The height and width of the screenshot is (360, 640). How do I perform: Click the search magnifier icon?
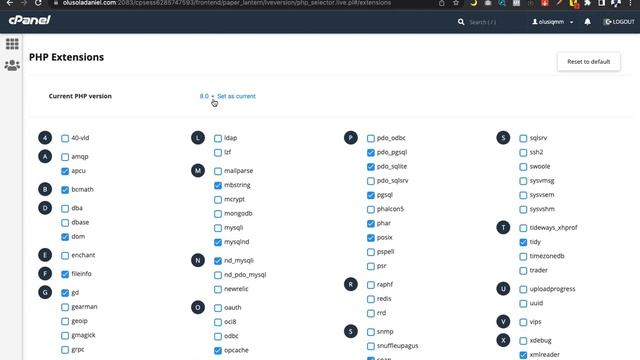coord(461,22)
